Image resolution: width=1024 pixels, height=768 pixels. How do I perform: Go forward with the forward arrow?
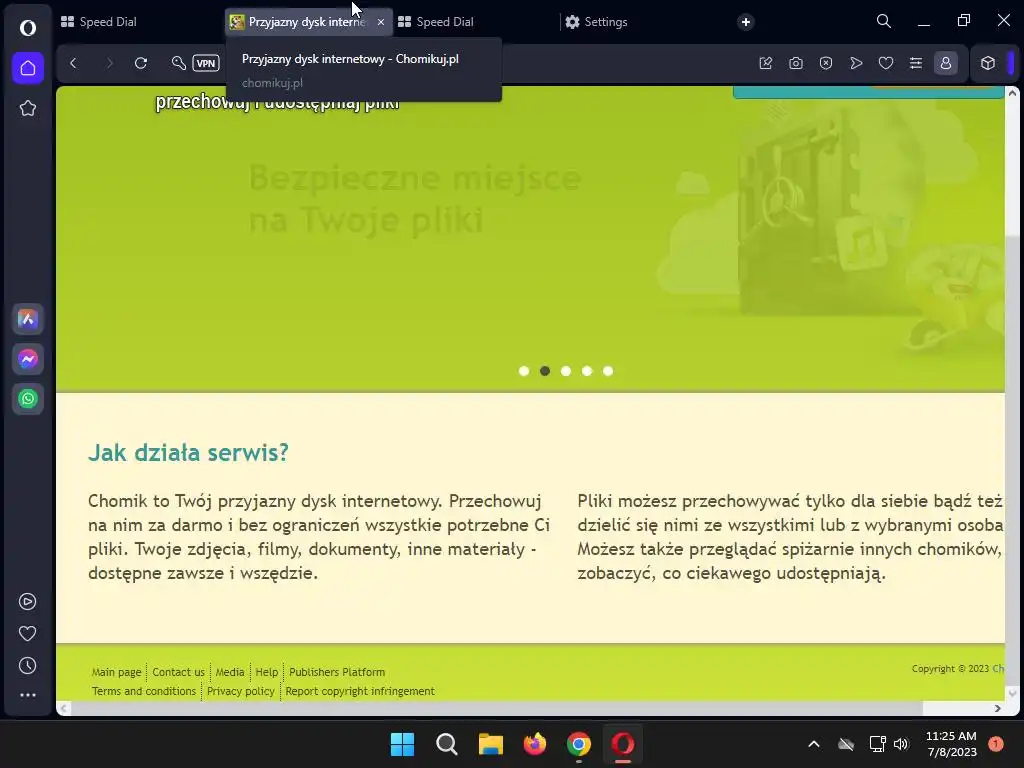109,63
